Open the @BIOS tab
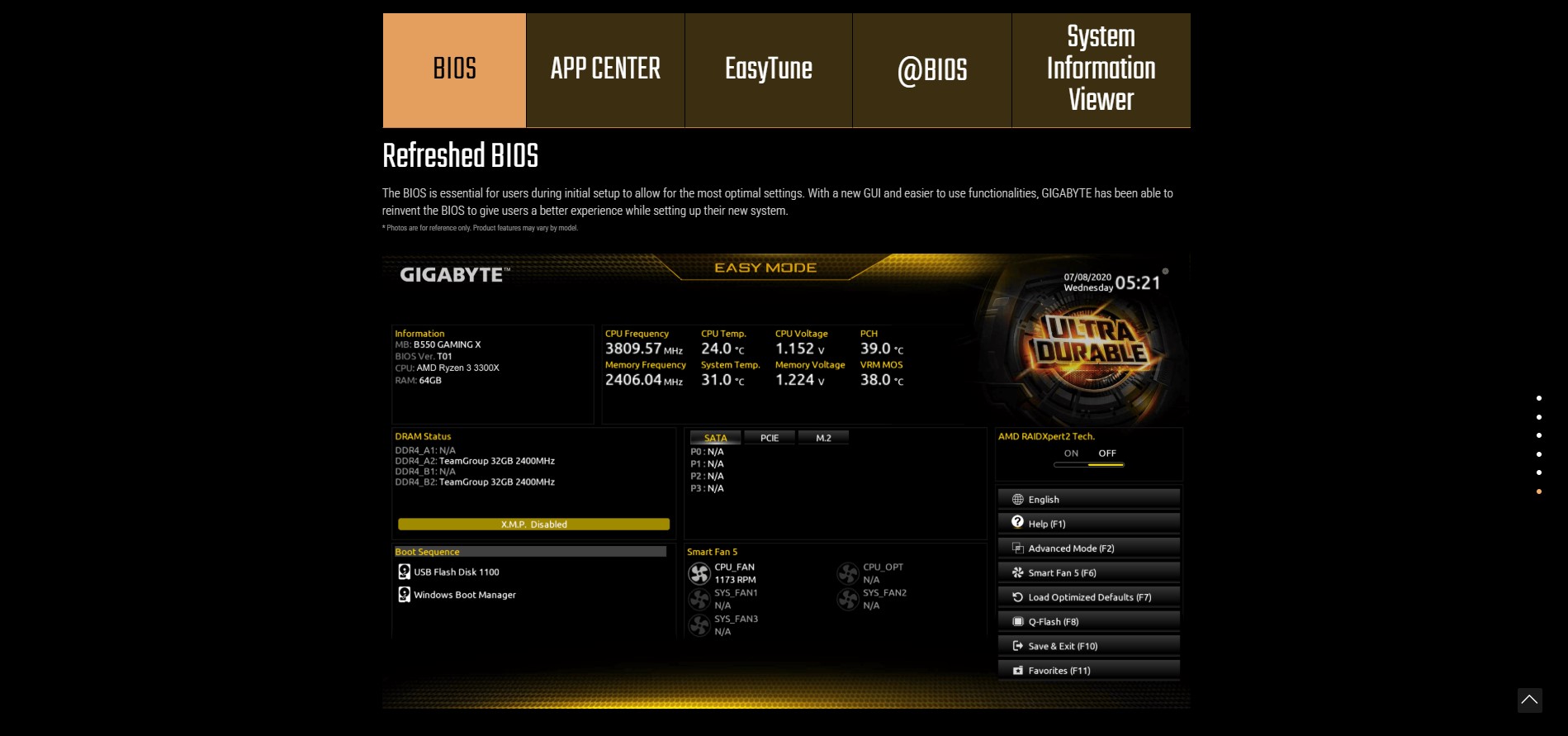 tap(932, 70)
